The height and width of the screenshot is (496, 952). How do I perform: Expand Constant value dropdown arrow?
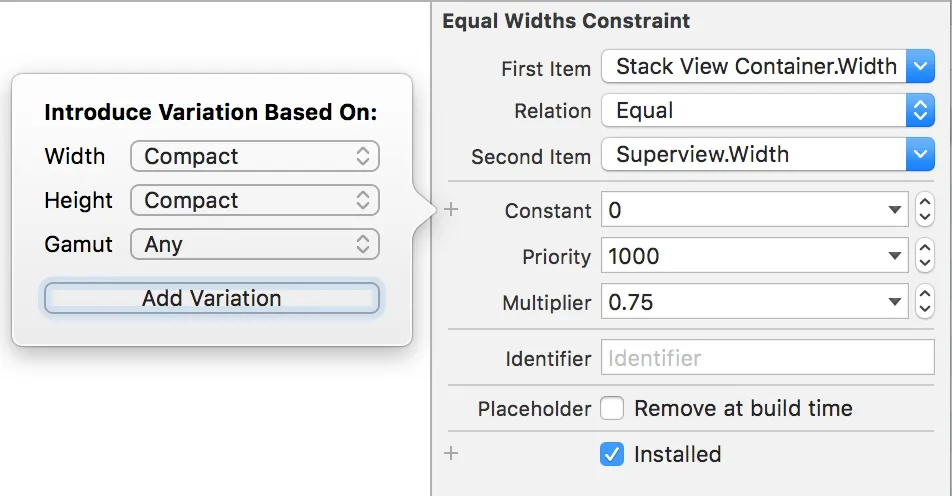[894, 211]
